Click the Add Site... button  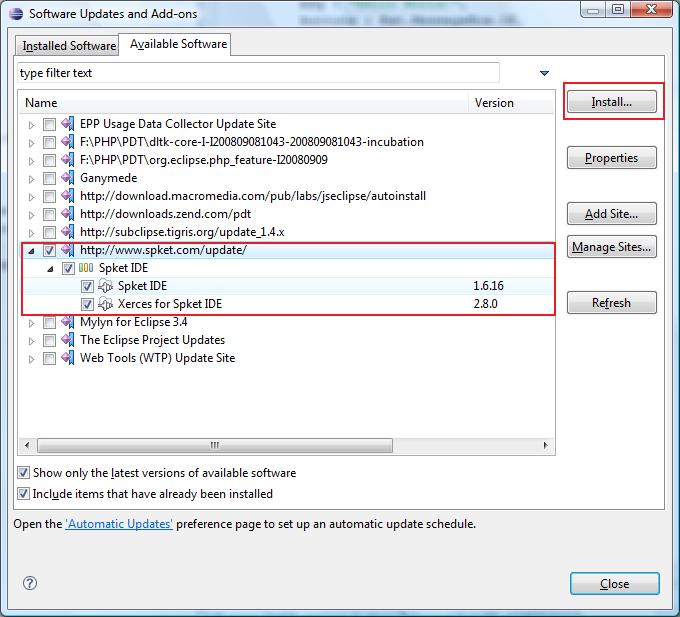point(611,214)
